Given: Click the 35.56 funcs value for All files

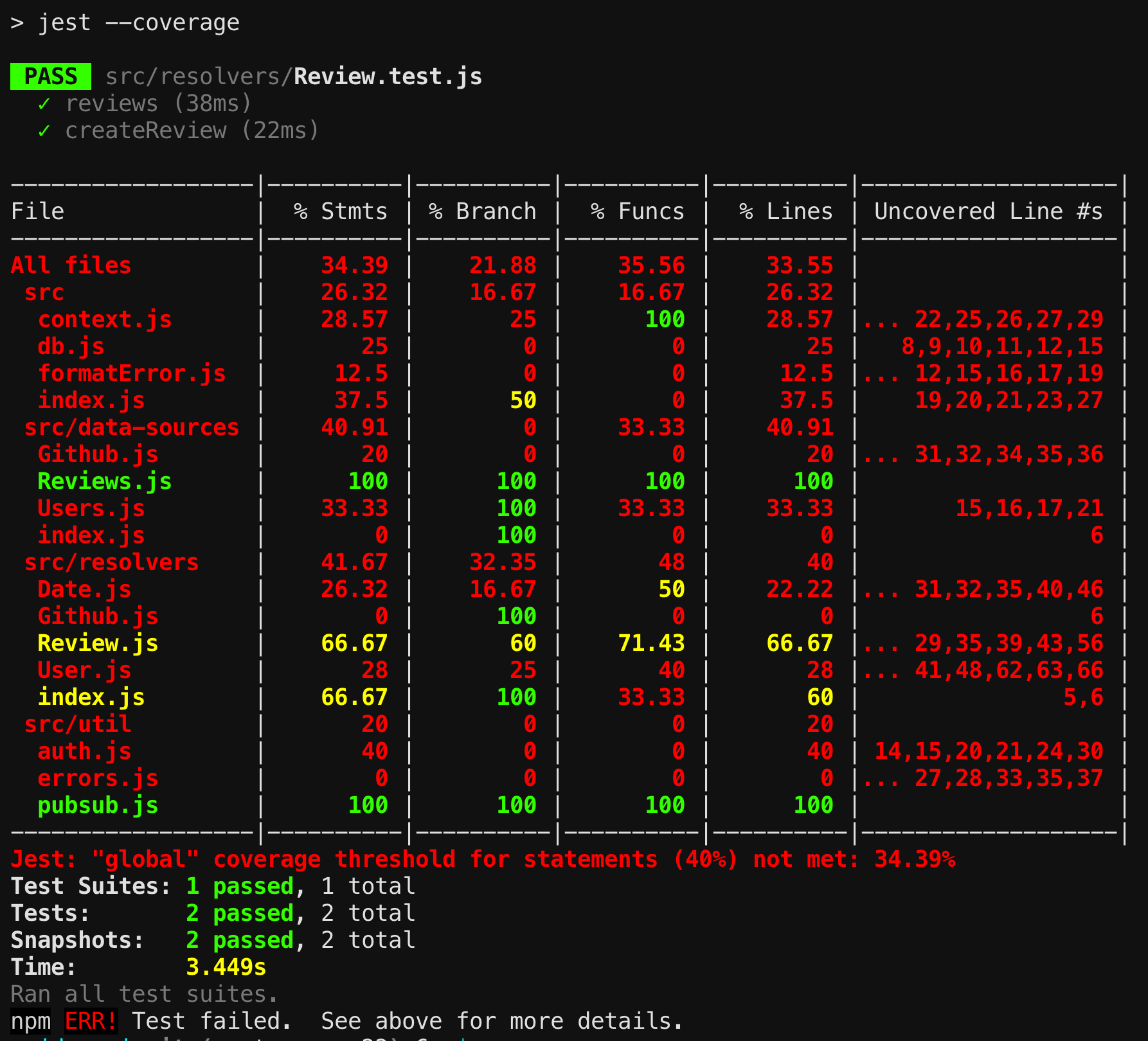Looking at the screenshot, I should click(651, 265).
